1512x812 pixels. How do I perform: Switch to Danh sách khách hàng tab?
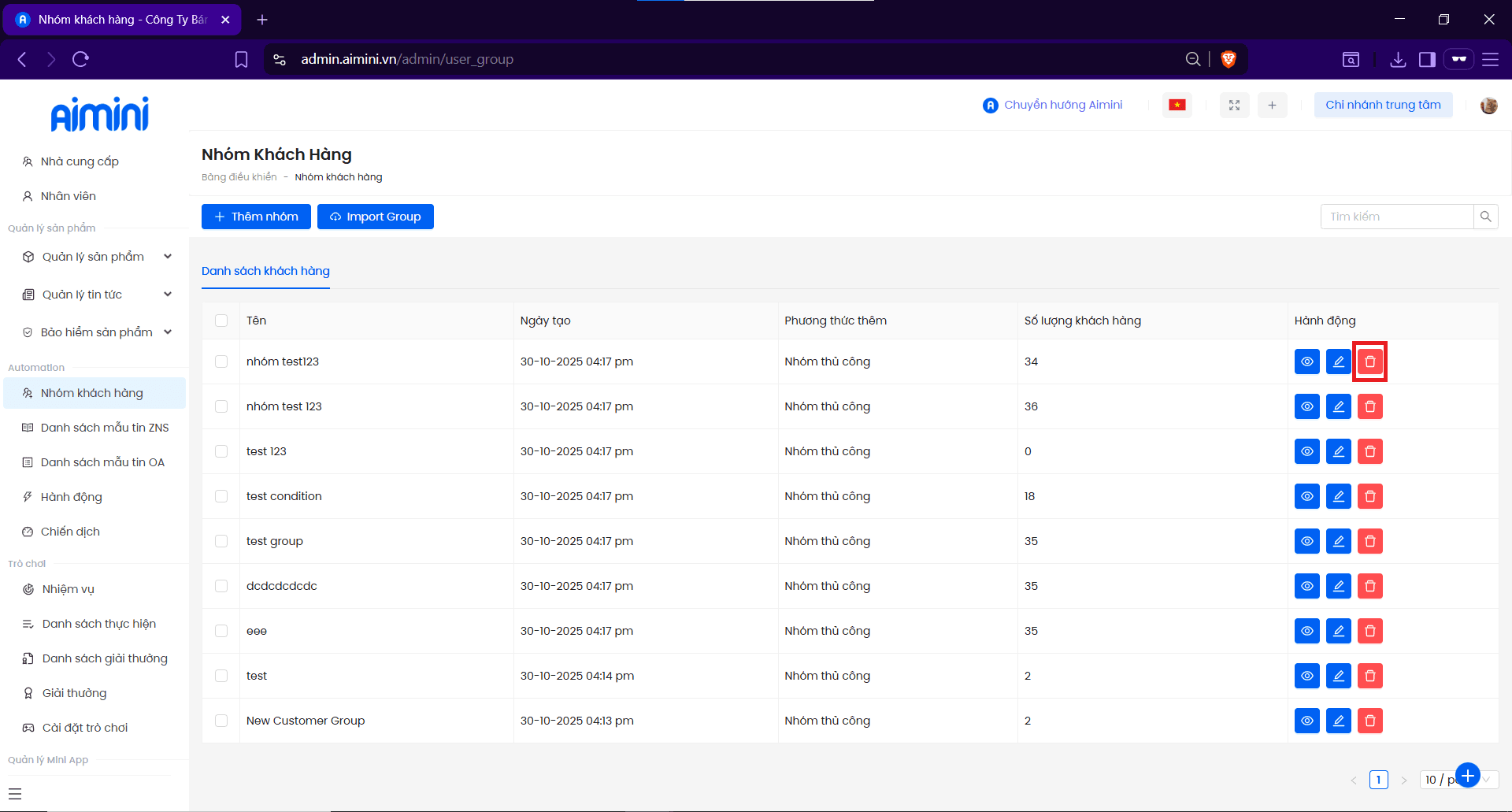pos(265,271)
